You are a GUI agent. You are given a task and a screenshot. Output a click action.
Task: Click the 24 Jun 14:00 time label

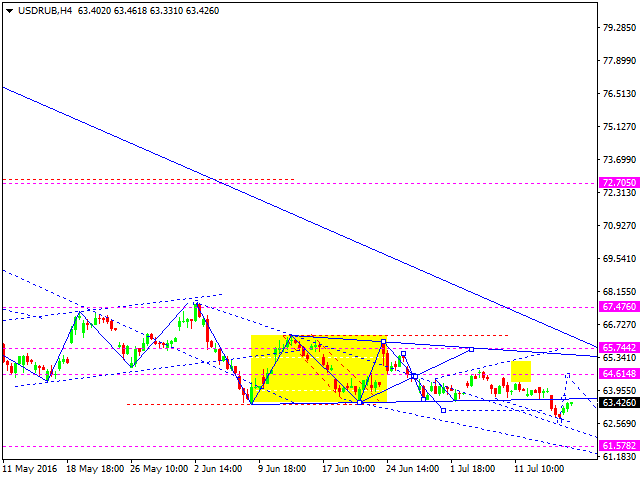(x=413, y=469)
